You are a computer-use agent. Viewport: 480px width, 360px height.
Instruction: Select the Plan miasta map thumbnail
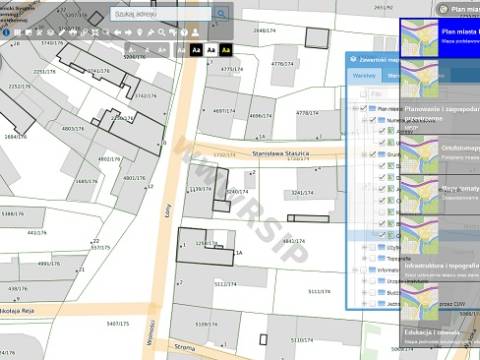click(419, 38)
